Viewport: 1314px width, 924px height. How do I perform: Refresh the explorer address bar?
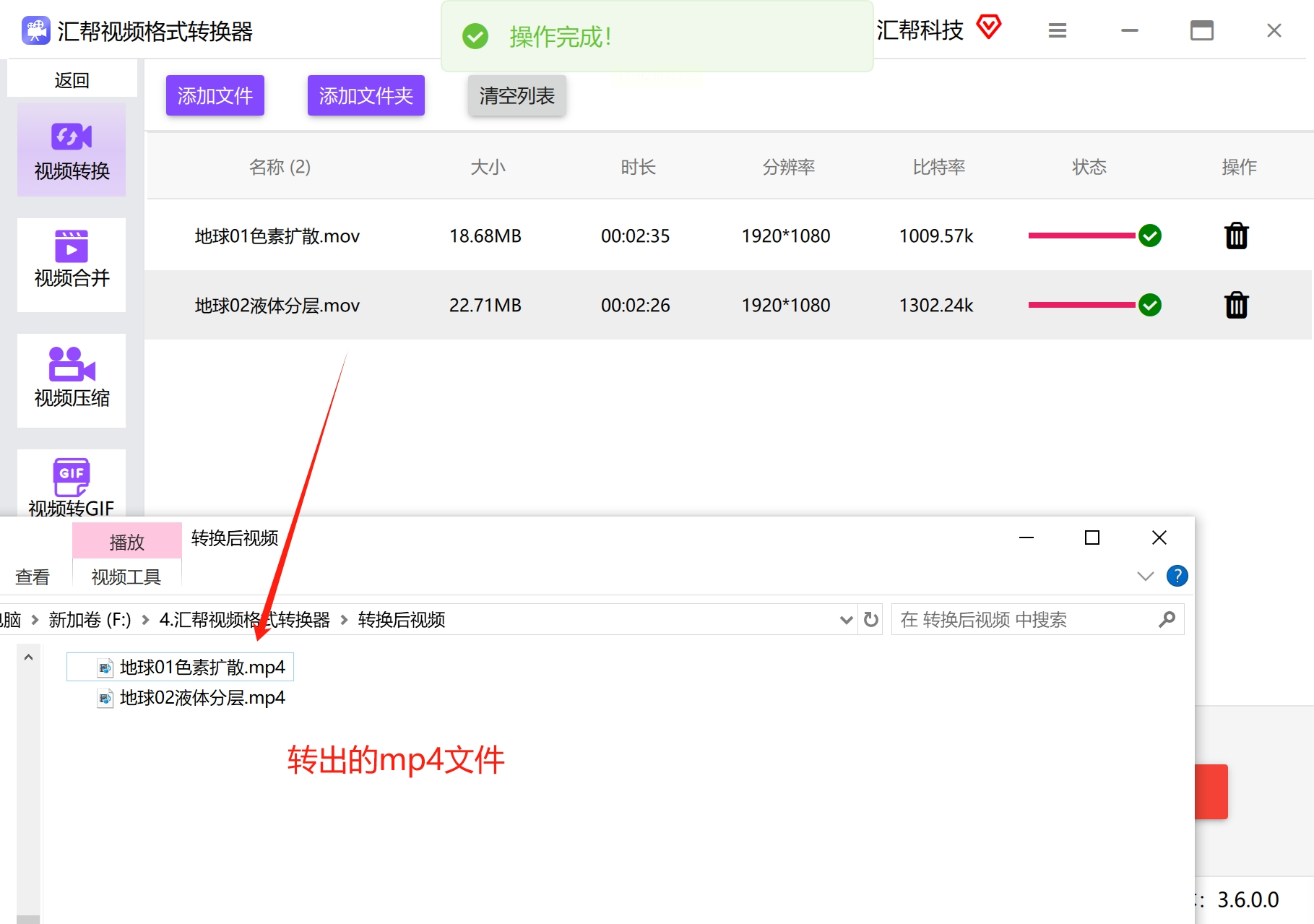[871, 620]
